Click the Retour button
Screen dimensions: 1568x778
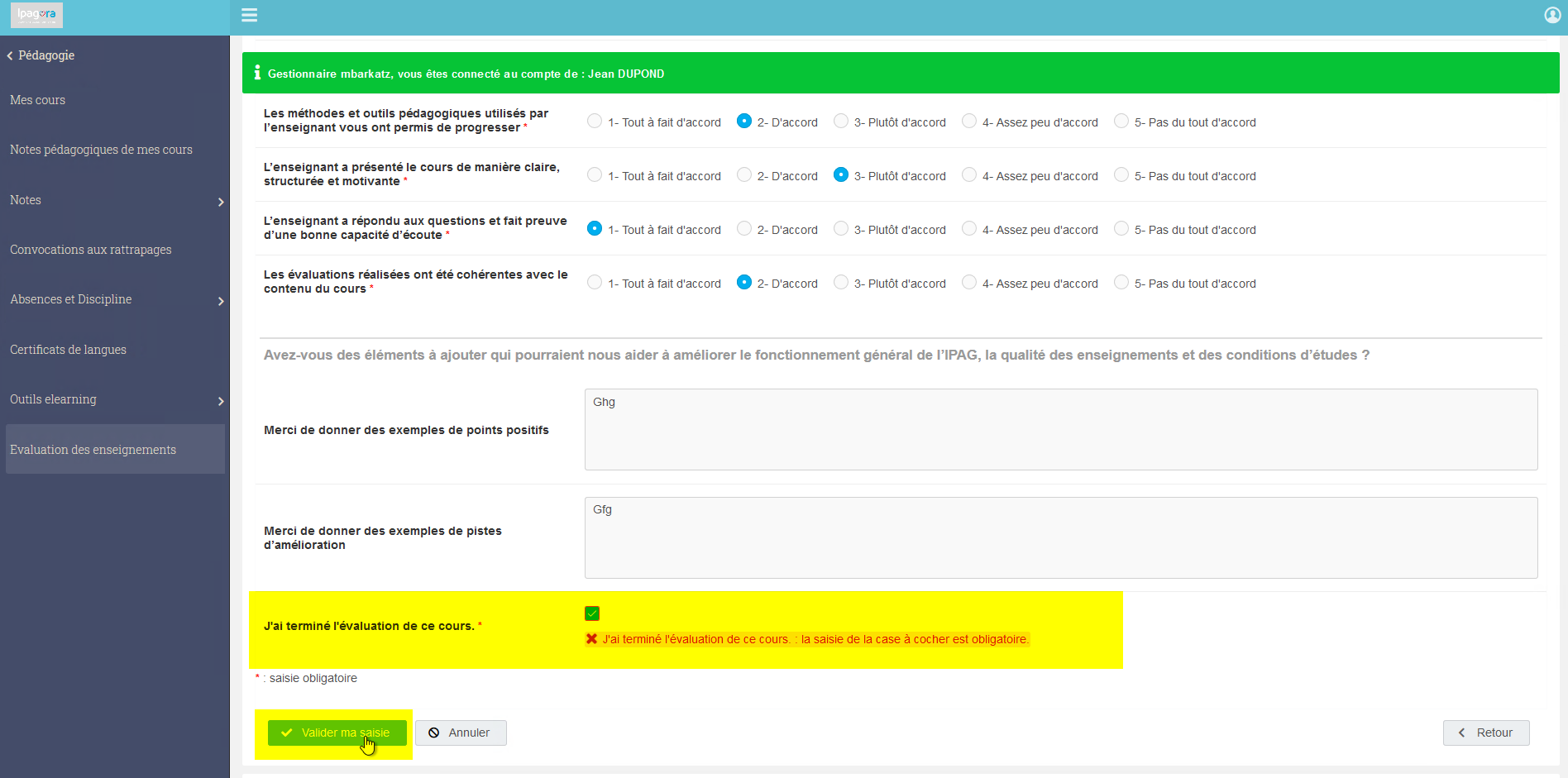(1486, 733)
